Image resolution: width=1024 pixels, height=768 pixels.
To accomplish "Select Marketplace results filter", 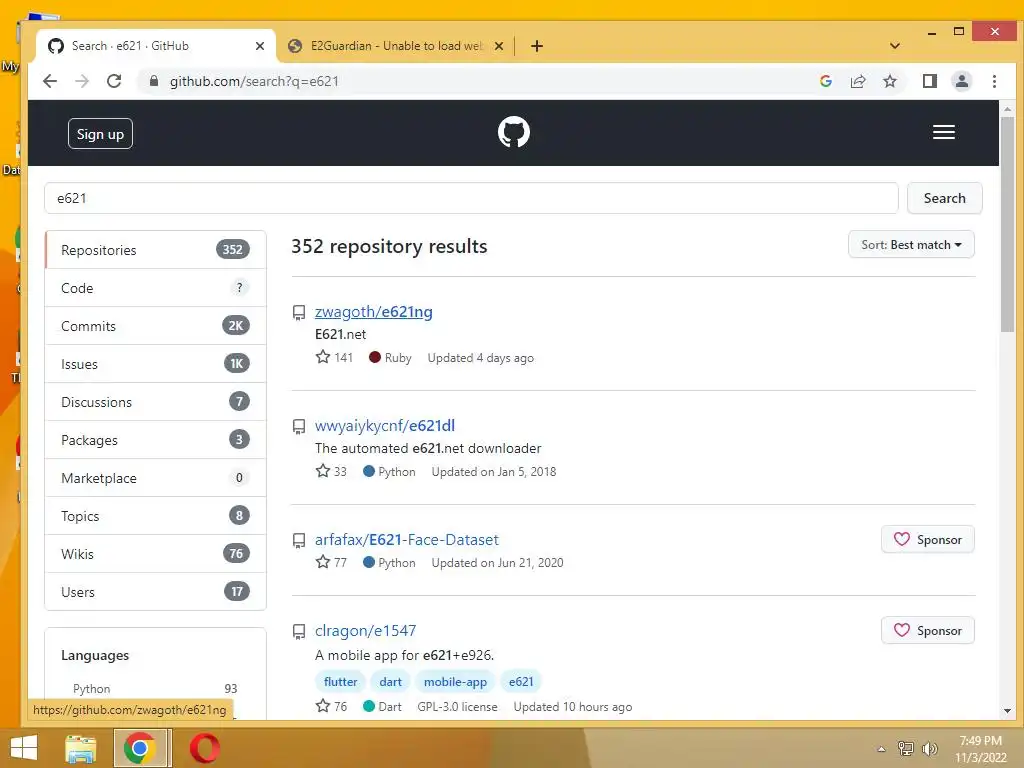I will tap(155, 477).
